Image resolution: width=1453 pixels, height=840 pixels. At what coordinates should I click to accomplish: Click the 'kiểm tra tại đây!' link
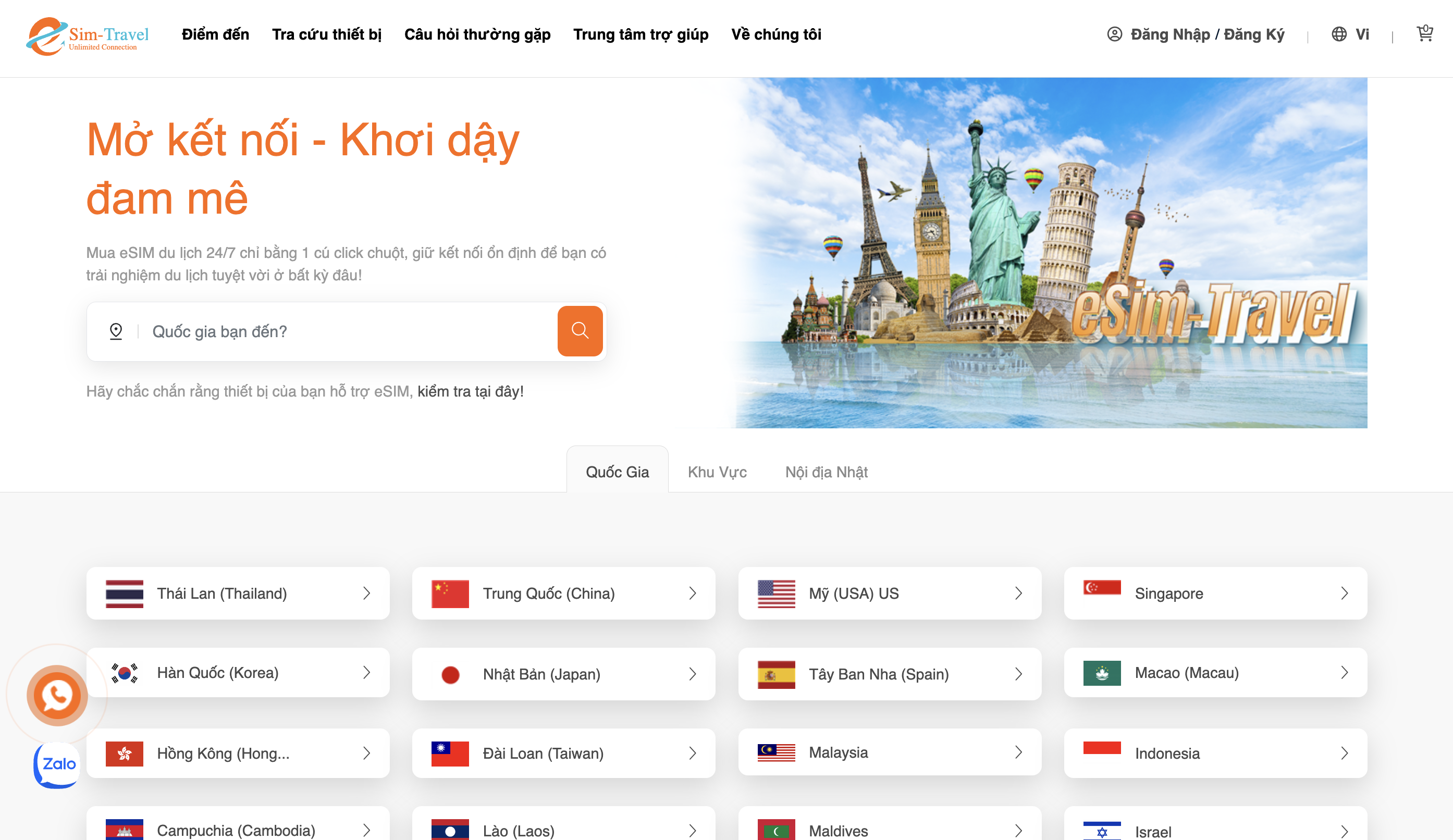[x=471, y=391]
